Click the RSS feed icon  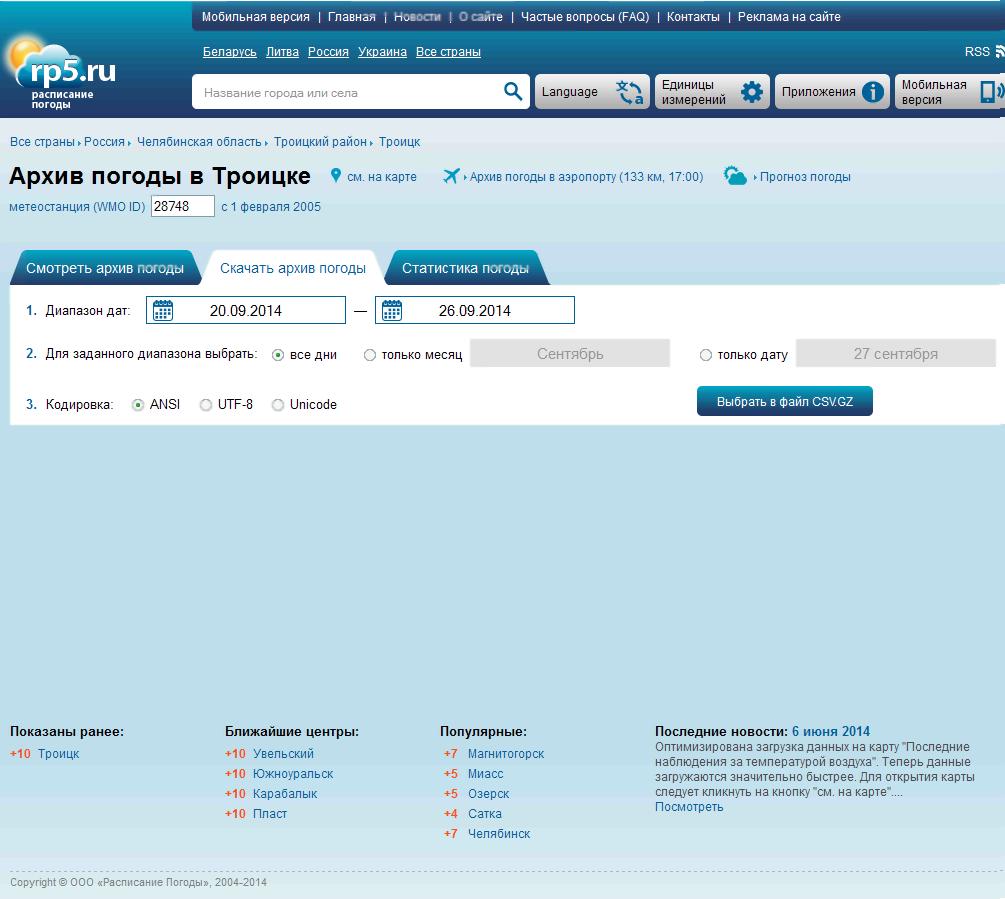(x=998, y=51)
